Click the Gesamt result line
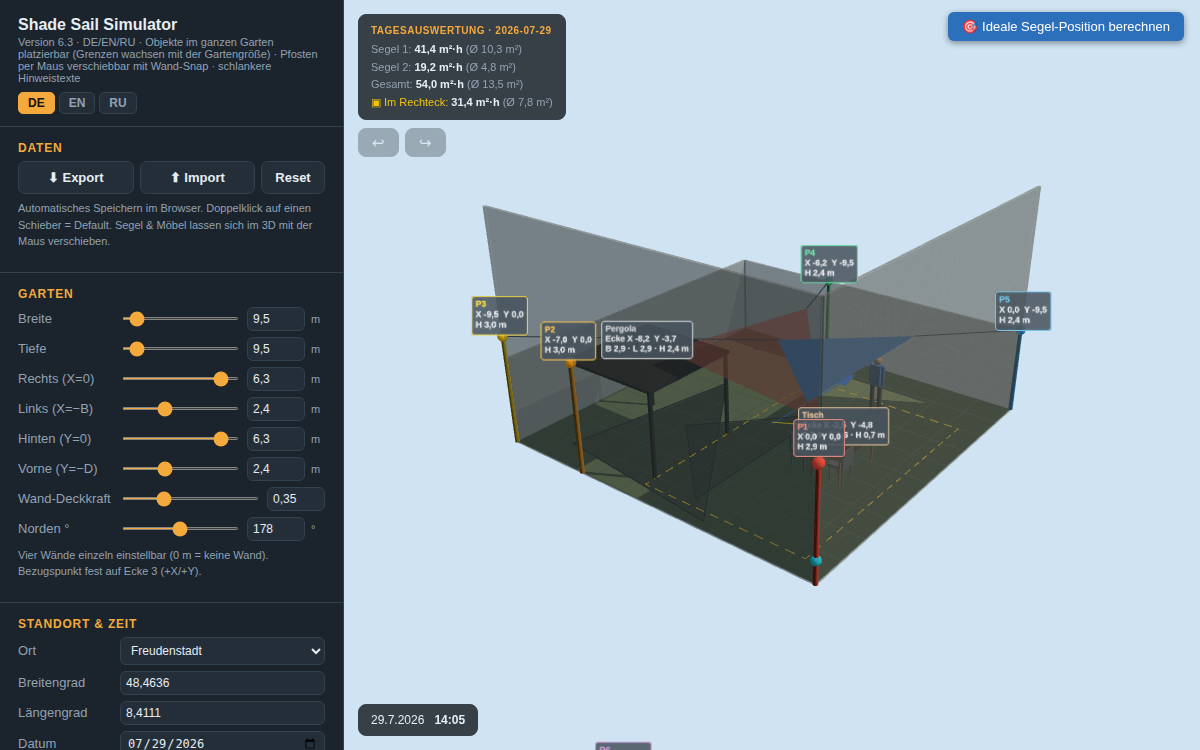This screenshot has width=1200, height=750. [447, 85]
